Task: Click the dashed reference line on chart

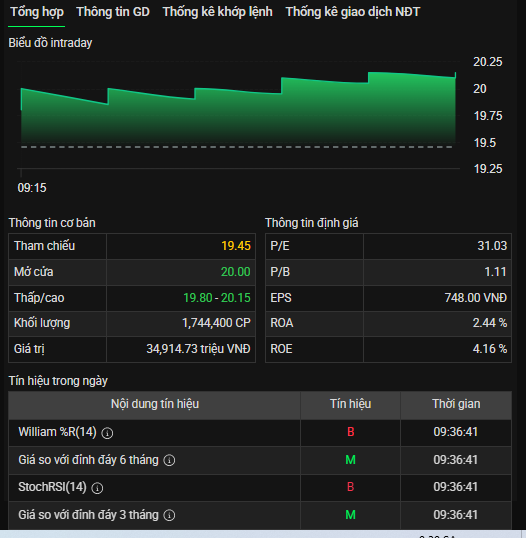Action: click(x=237, y=147)
